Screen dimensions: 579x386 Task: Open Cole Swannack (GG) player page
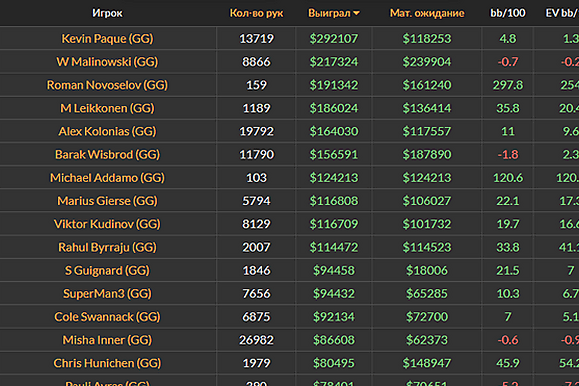click(x=107, y=317)
